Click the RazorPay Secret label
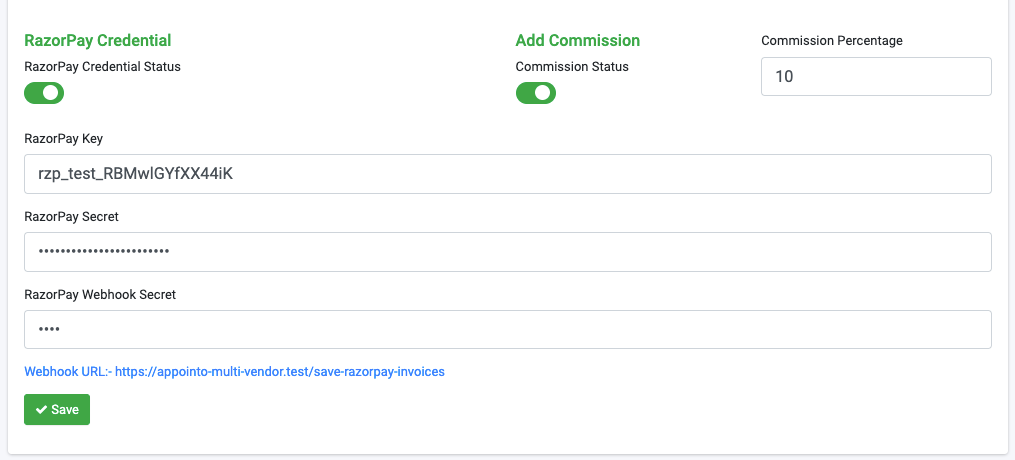 pyautogui.click(x=71, y=217)
